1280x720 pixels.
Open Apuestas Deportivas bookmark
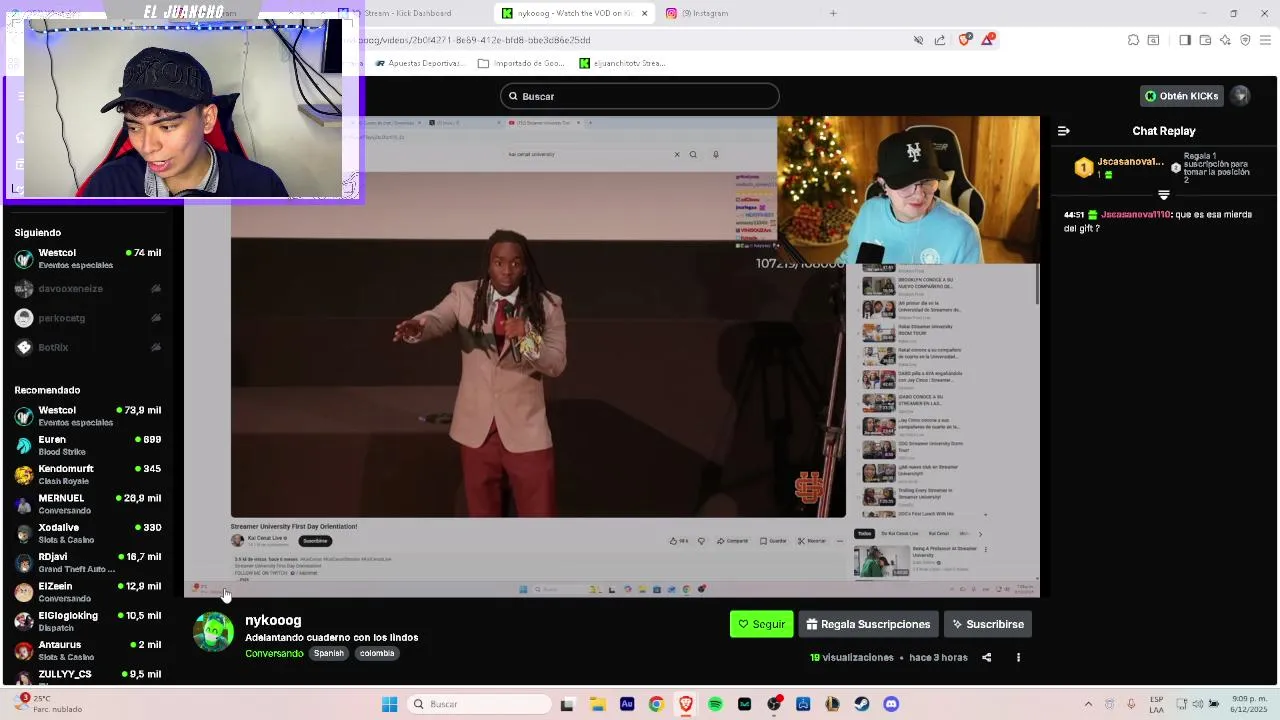click(420, 63)
